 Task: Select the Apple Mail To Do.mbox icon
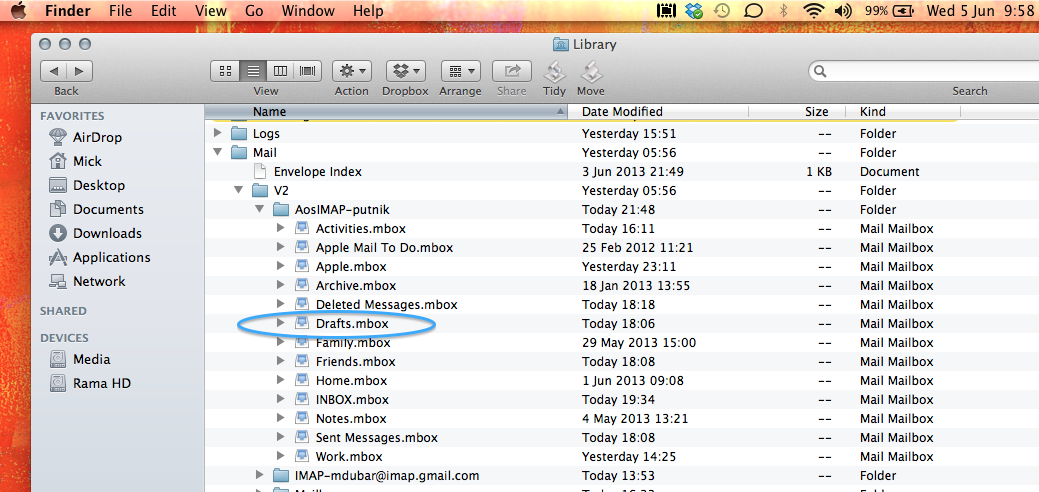point(302,247)
